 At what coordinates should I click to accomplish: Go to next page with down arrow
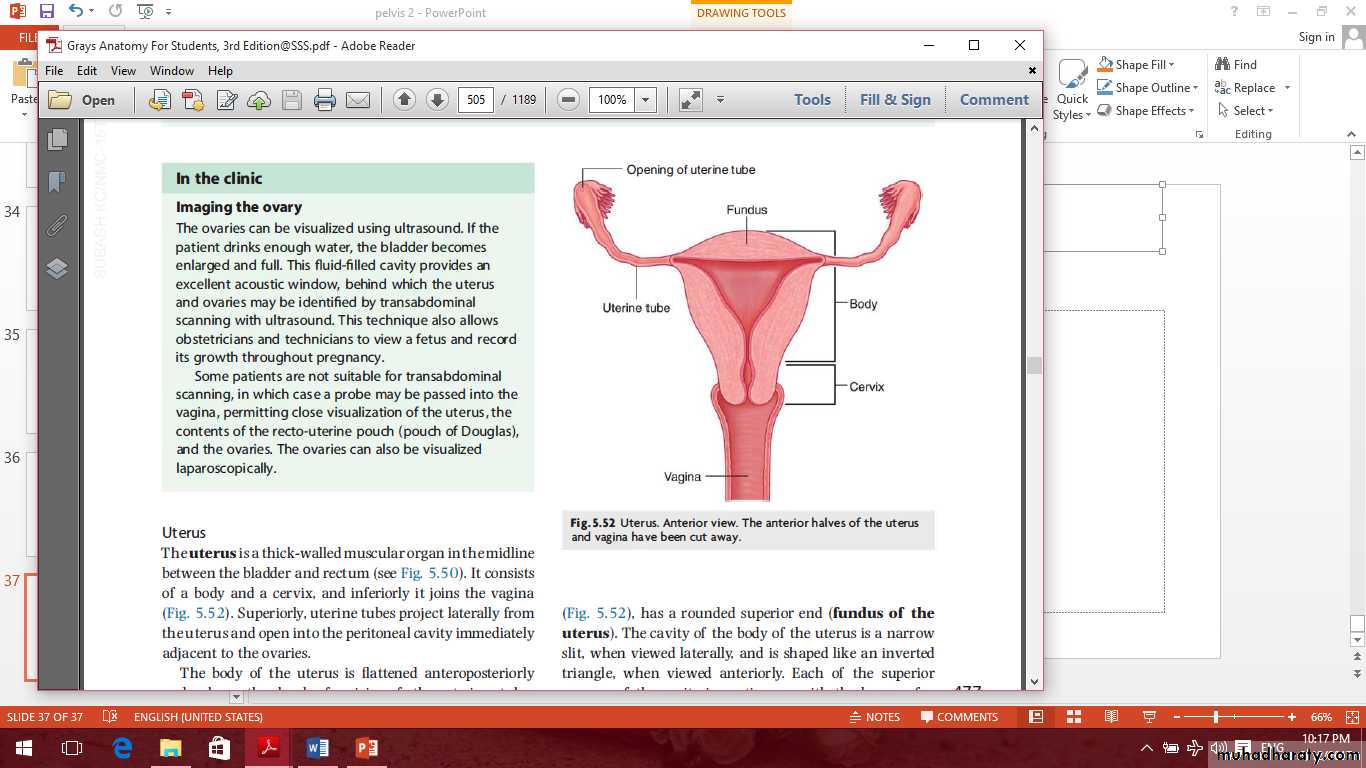click(x=437, y=100)
